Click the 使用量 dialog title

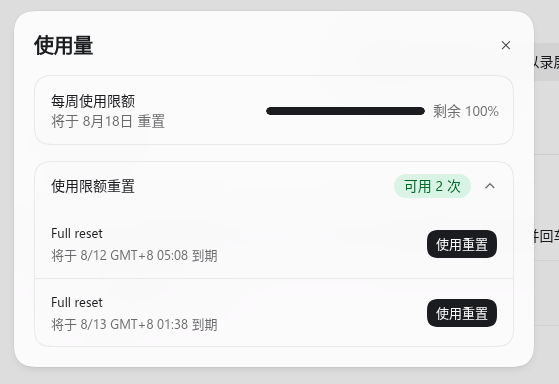tap(63, 45)
